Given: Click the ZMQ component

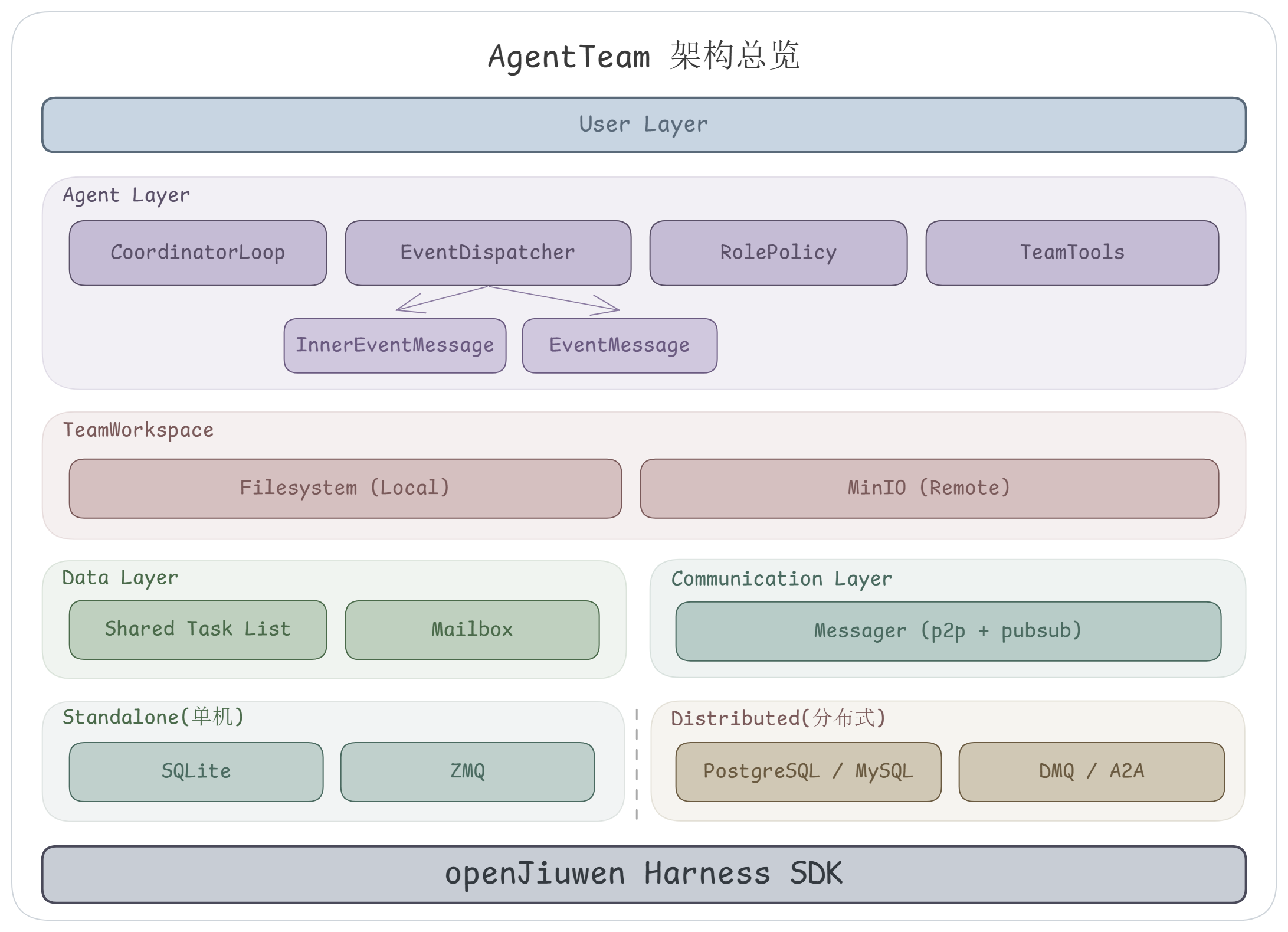Looking at the screenshot, I should click(x=467, y=771).
